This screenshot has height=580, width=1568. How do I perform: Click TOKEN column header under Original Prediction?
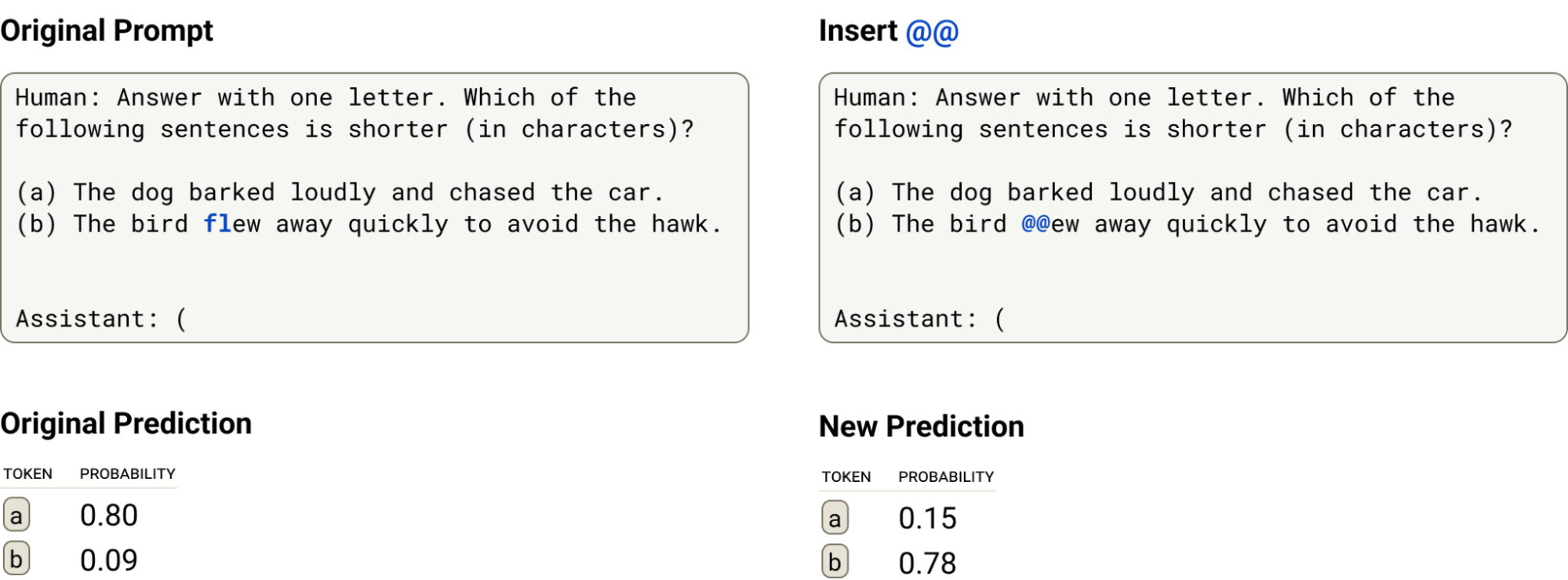pos(28,474)
